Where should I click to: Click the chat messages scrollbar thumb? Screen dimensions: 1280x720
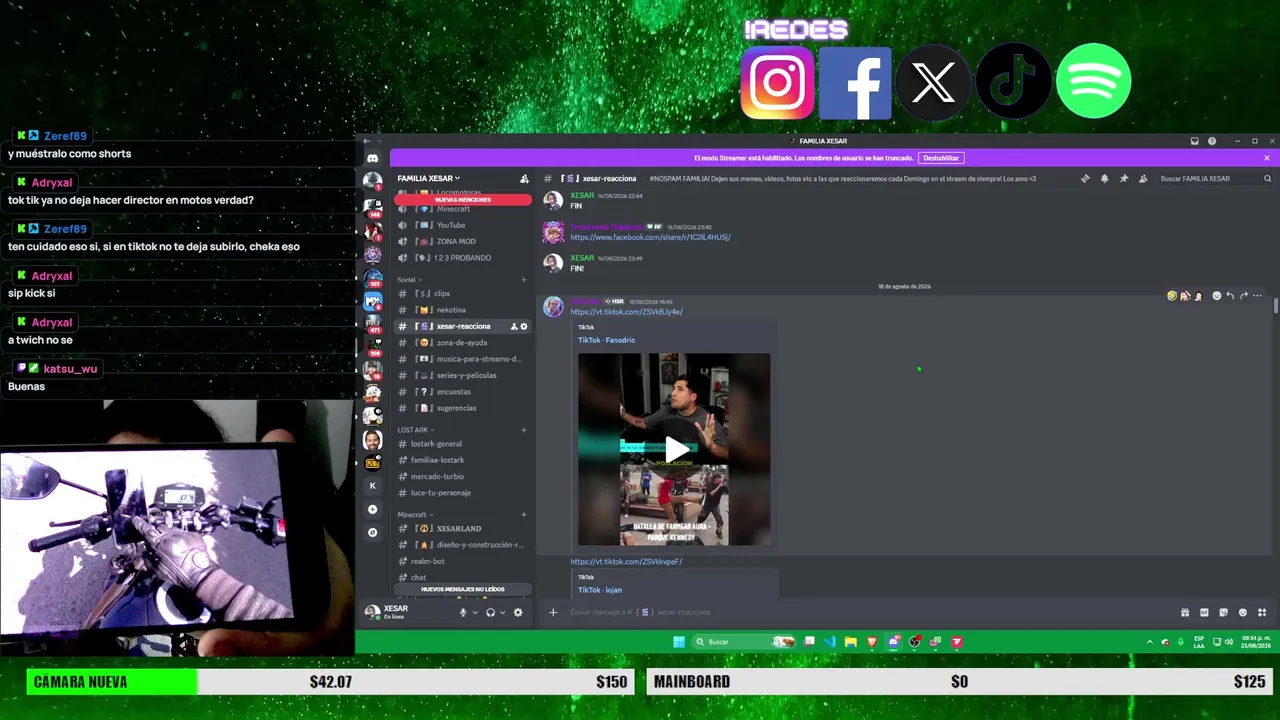pyautogui.click(x=1276, y=305)
